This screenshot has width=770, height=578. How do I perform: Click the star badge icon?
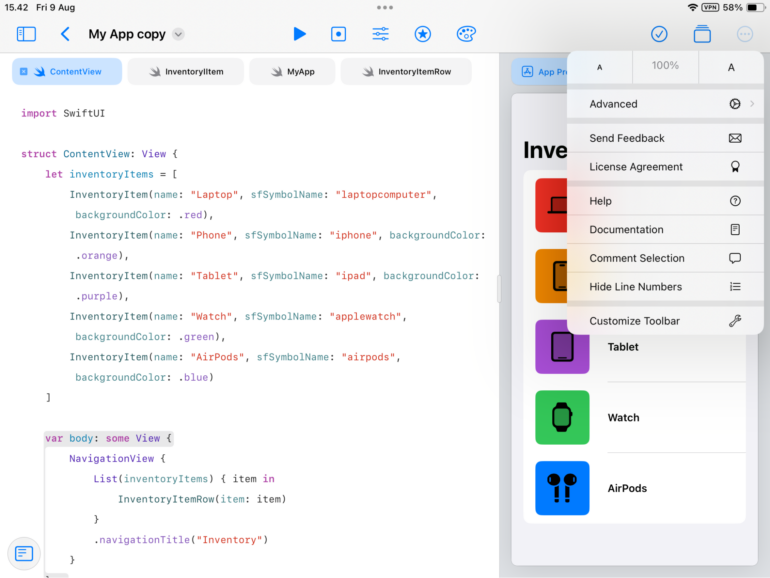pos(423,34)
